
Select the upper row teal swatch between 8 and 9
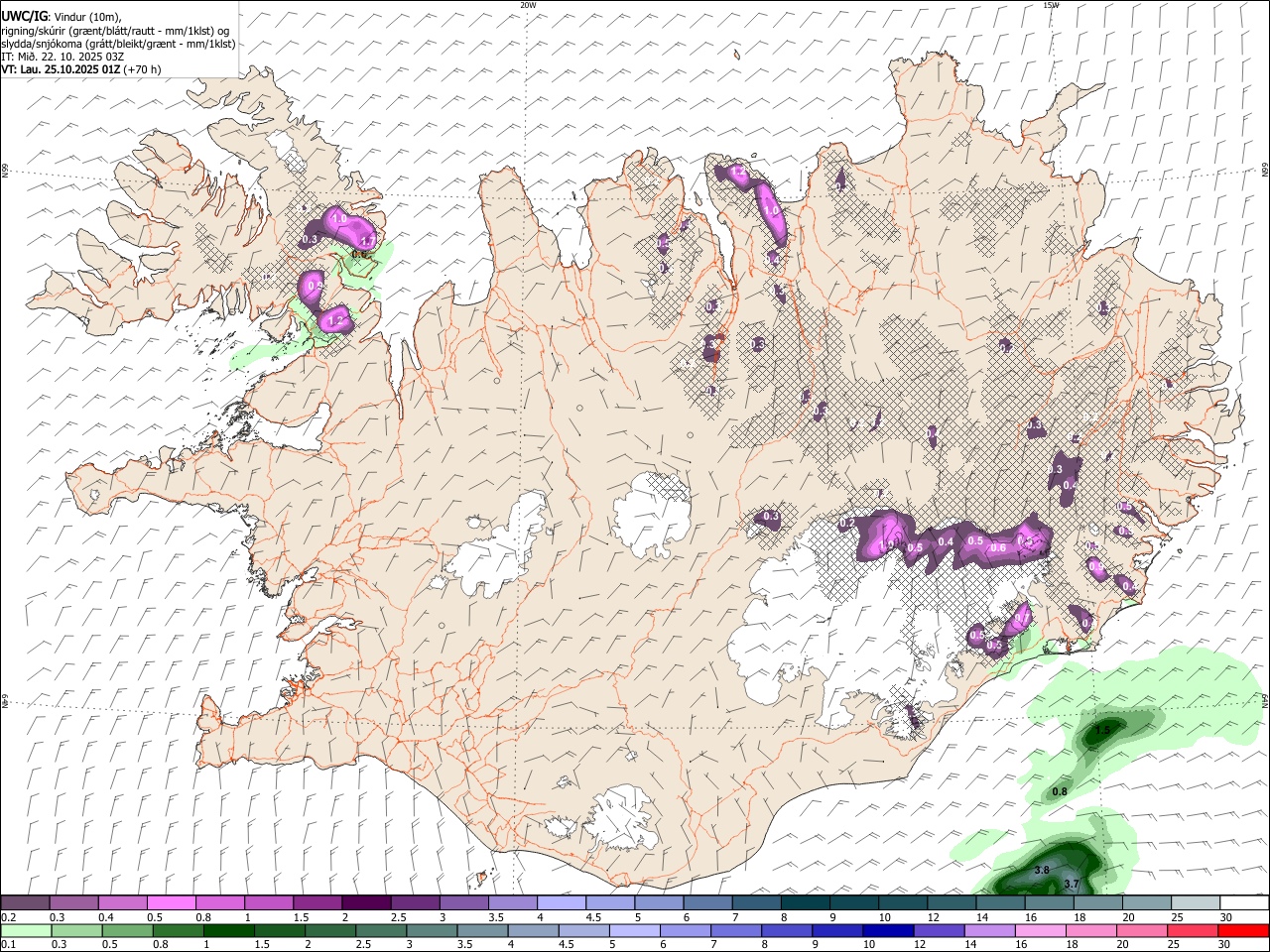coord(805,903)
